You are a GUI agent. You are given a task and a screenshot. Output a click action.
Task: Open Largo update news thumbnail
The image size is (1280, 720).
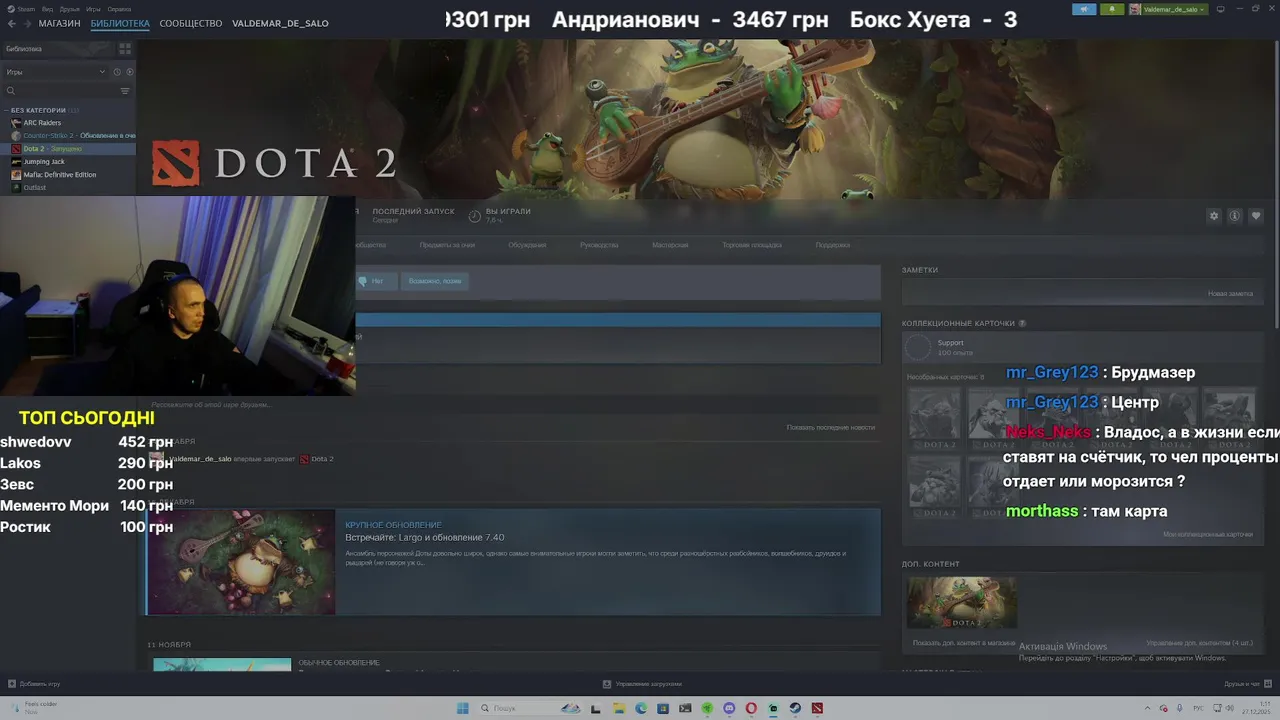pos(241,562)
